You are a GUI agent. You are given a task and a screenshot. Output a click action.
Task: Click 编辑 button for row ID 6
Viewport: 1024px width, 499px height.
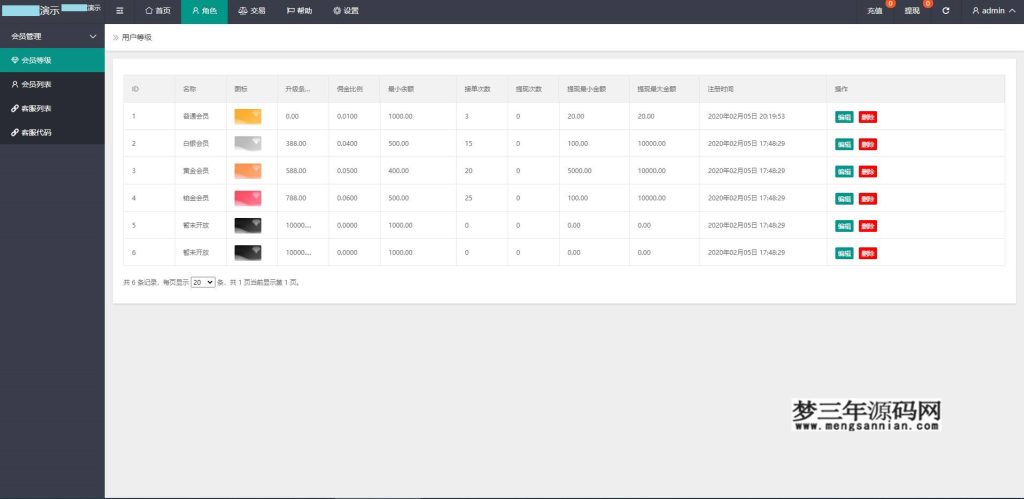point(844,253)
